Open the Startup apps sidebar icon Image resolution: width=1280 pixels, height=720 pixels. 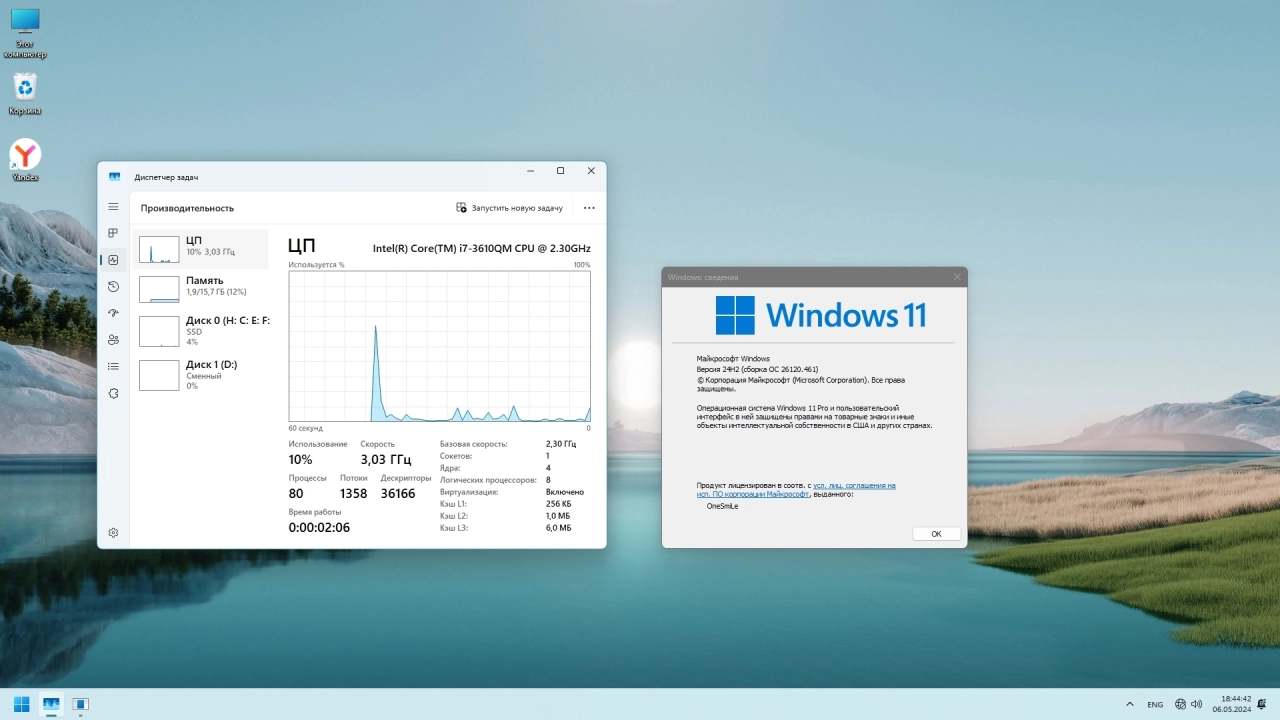[x=113, y=313]
